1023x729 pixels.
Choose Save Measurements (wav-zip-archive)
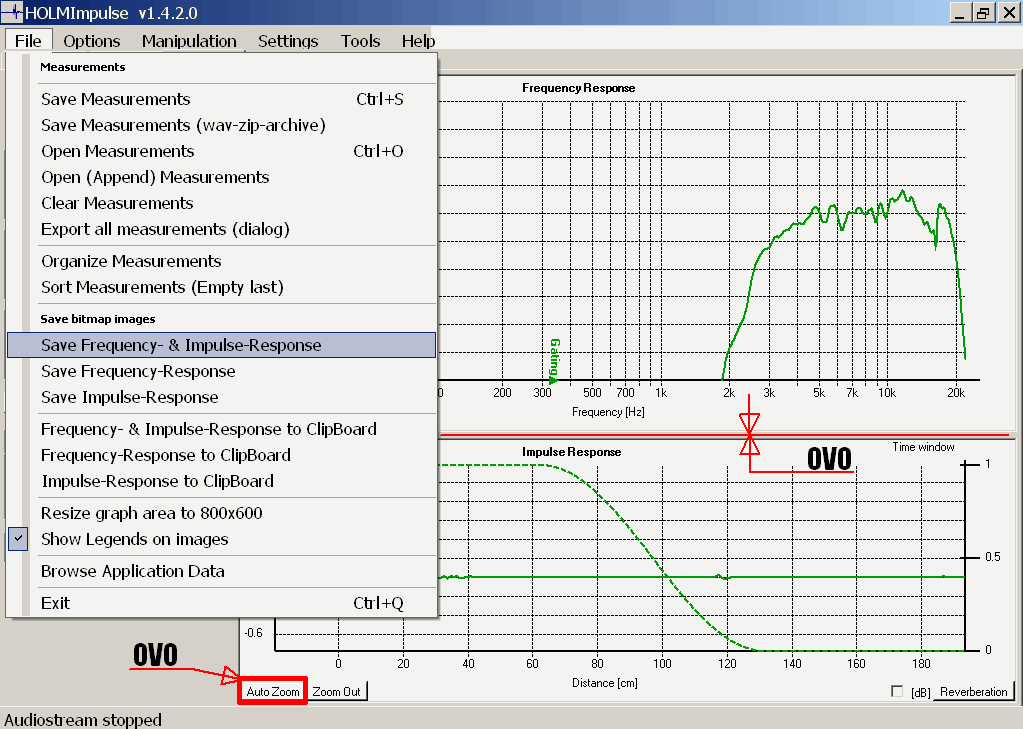221,125
